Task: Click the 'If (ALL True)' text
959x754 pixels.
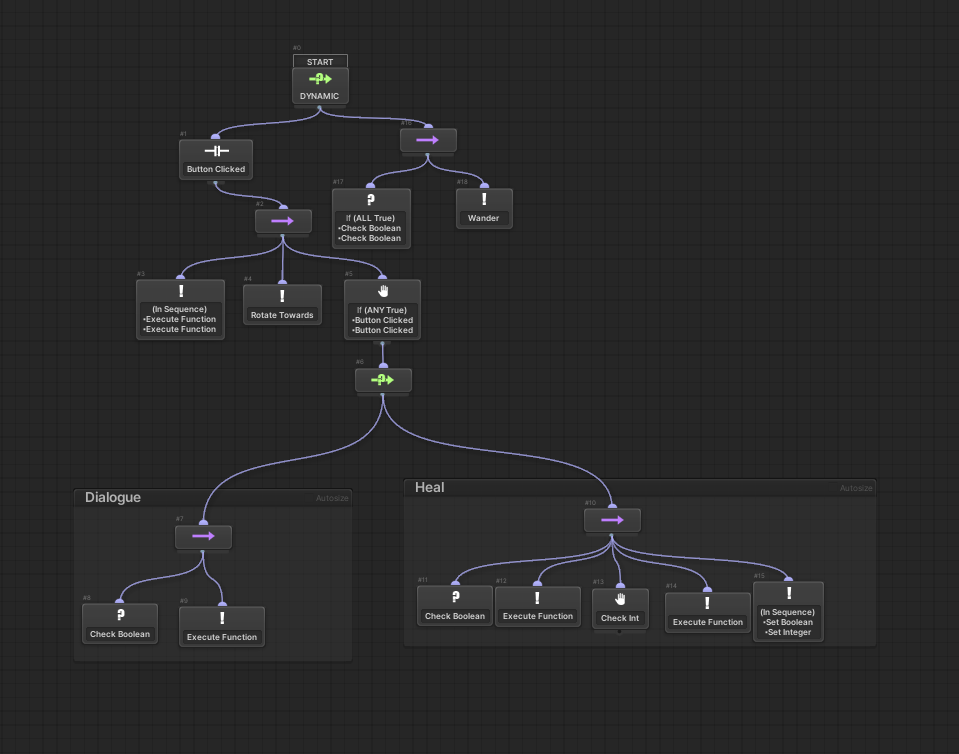Action: tap(370, 218)
